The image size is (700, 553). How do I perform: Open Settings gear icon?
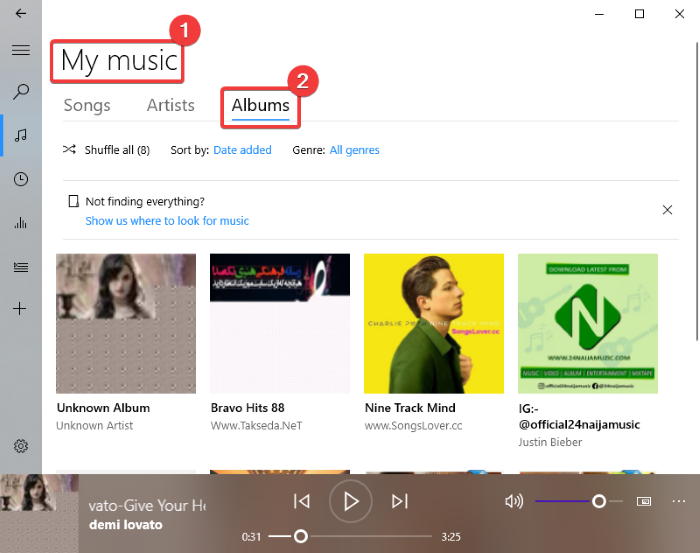point(21,446)
